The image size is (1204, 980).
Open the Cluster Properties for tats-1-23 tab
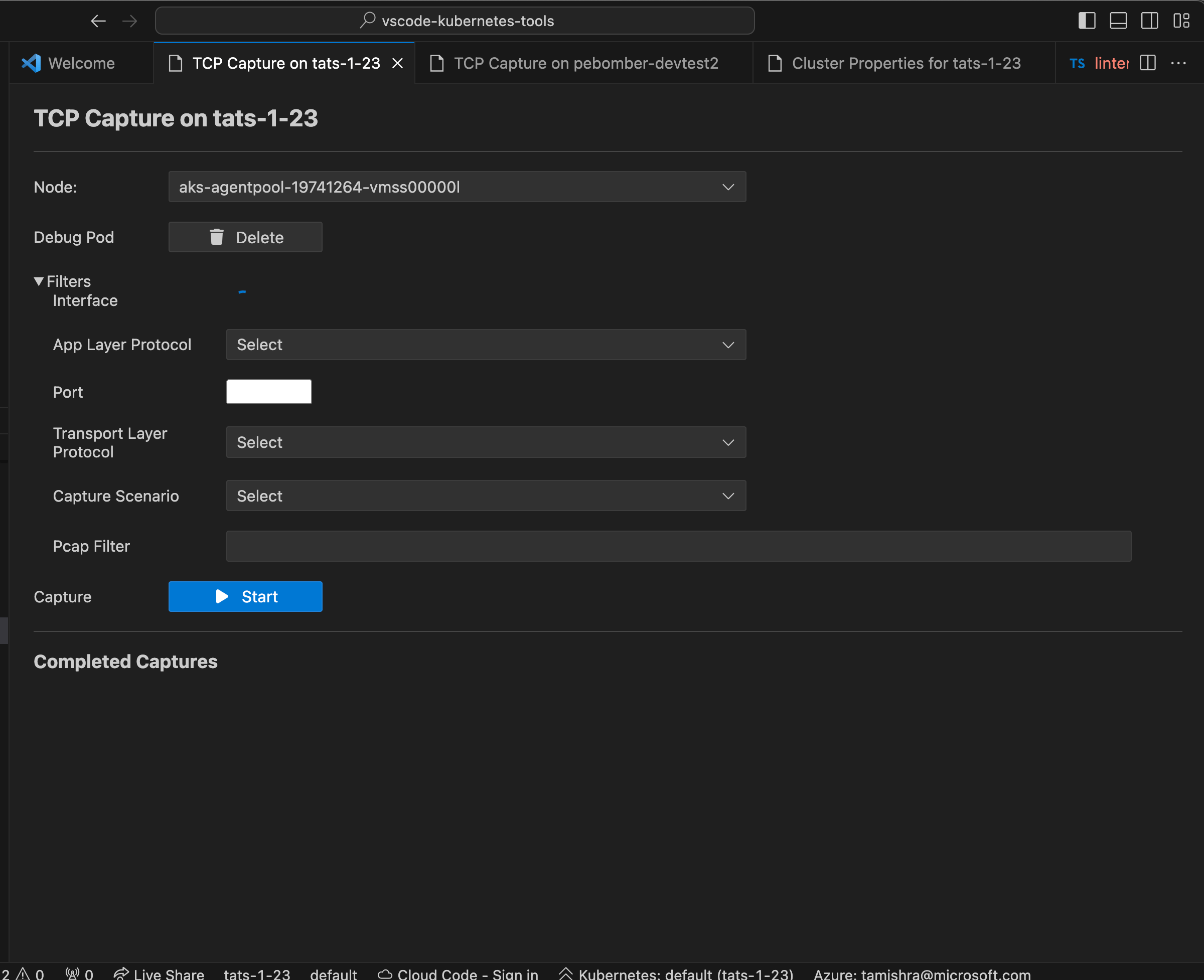click(x=907, y=63)
